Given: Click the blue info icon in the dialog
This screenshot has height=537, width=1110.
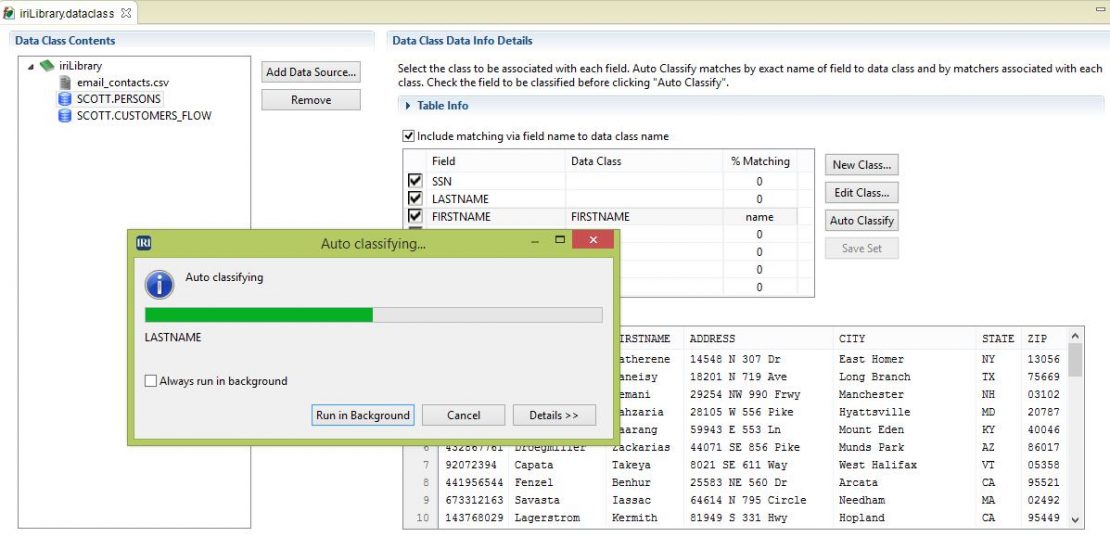Looking at the screenshot, I should [159, 285].
